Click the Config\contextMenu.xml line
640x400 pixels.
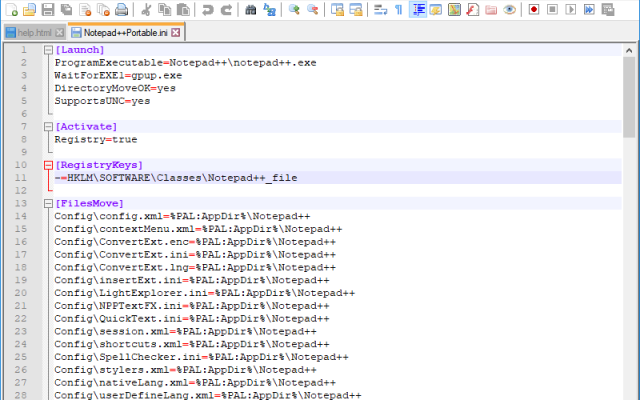(198, 229)
